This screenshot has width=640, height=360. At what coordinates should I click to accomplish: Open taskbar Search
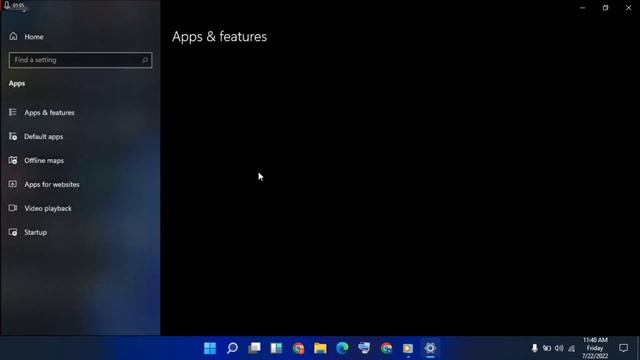pos(232,348)
